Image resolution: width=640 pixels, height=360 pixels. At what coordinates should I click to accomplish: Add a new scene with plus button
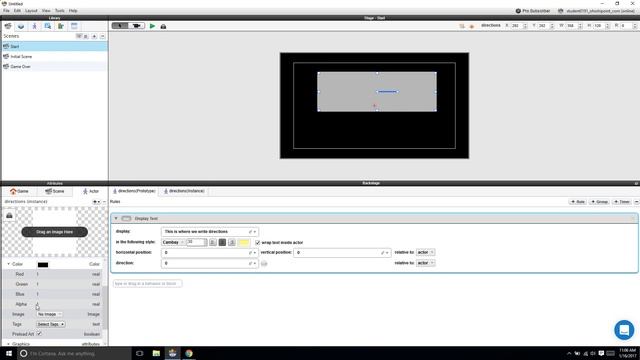(94, 36)
